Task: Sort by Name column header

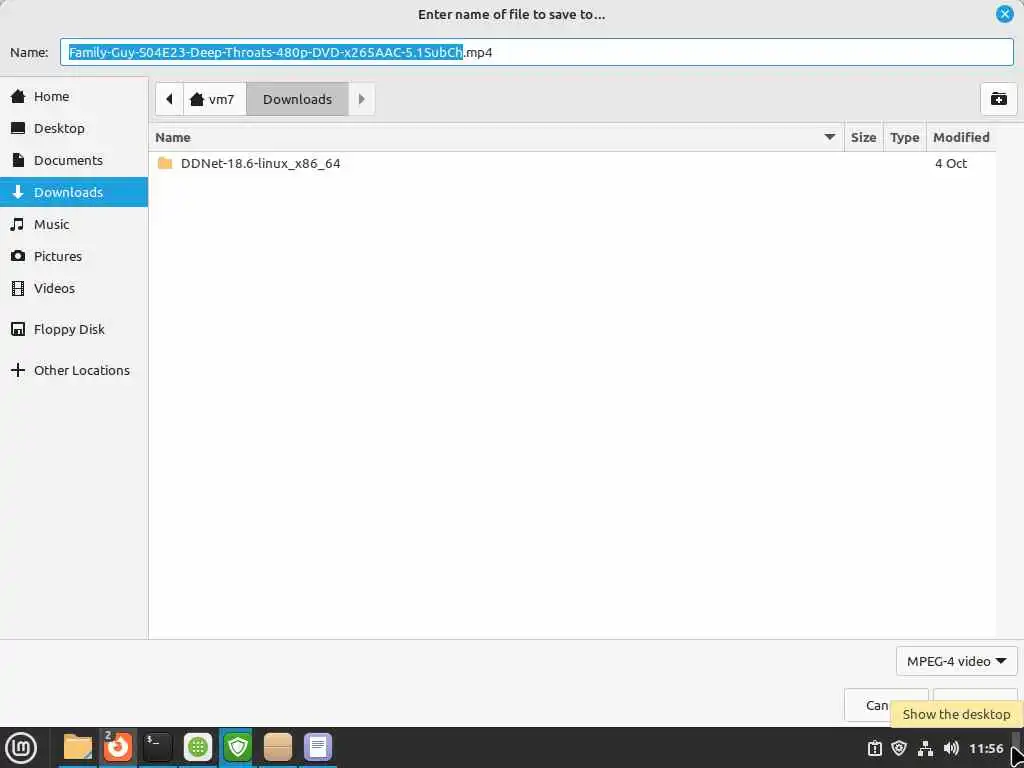Action: point(496,137)
